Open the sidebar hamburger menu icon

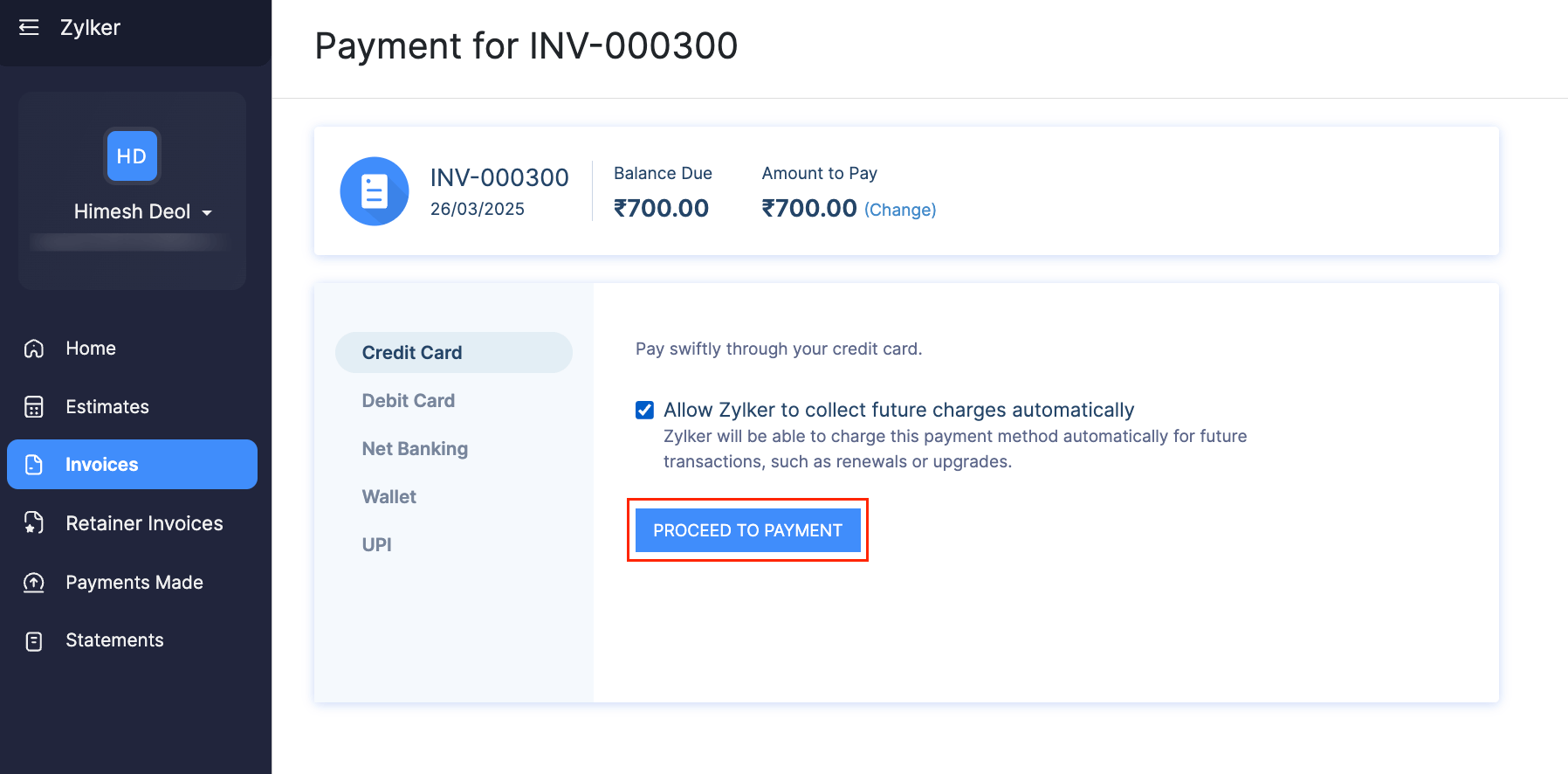(29, 26)
